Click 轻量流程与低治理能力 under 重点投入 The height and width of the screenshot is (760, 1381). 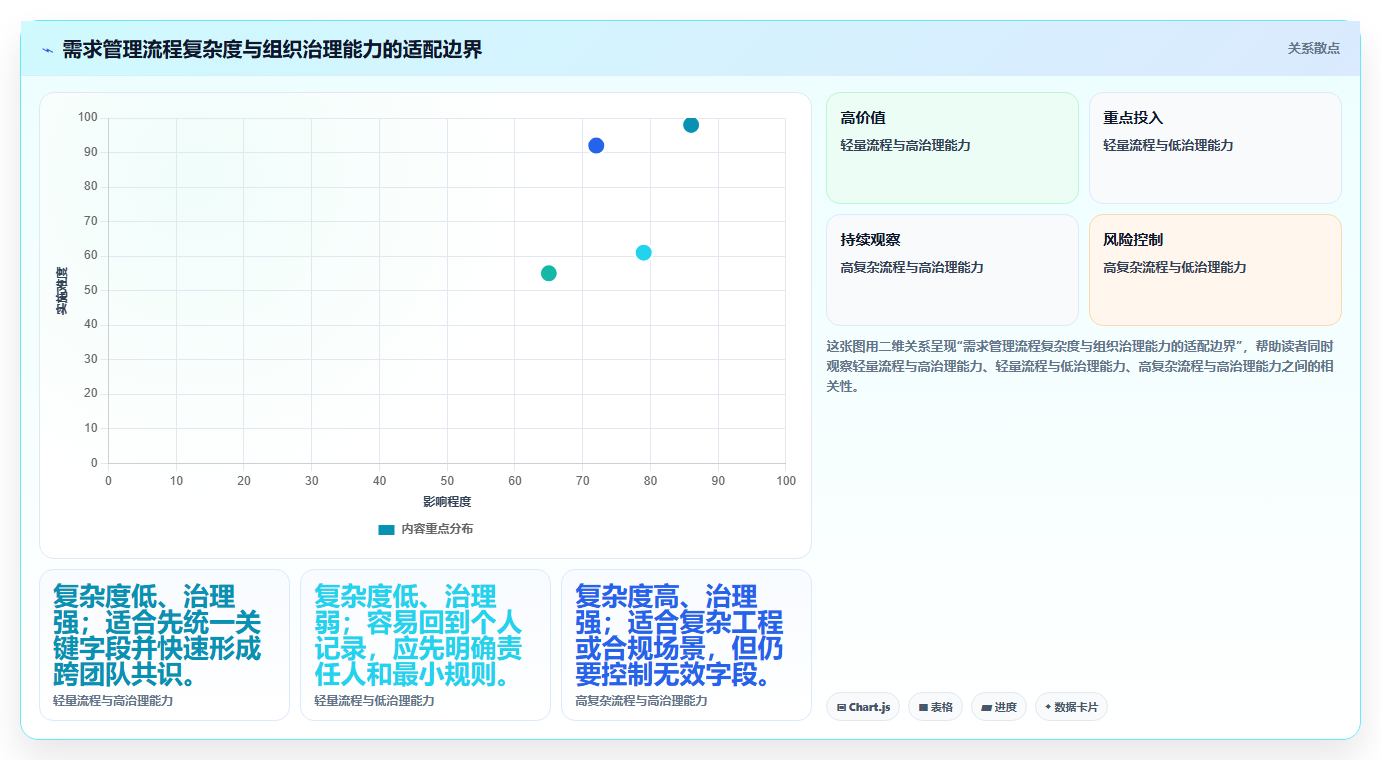click(x=1168, y=145)
